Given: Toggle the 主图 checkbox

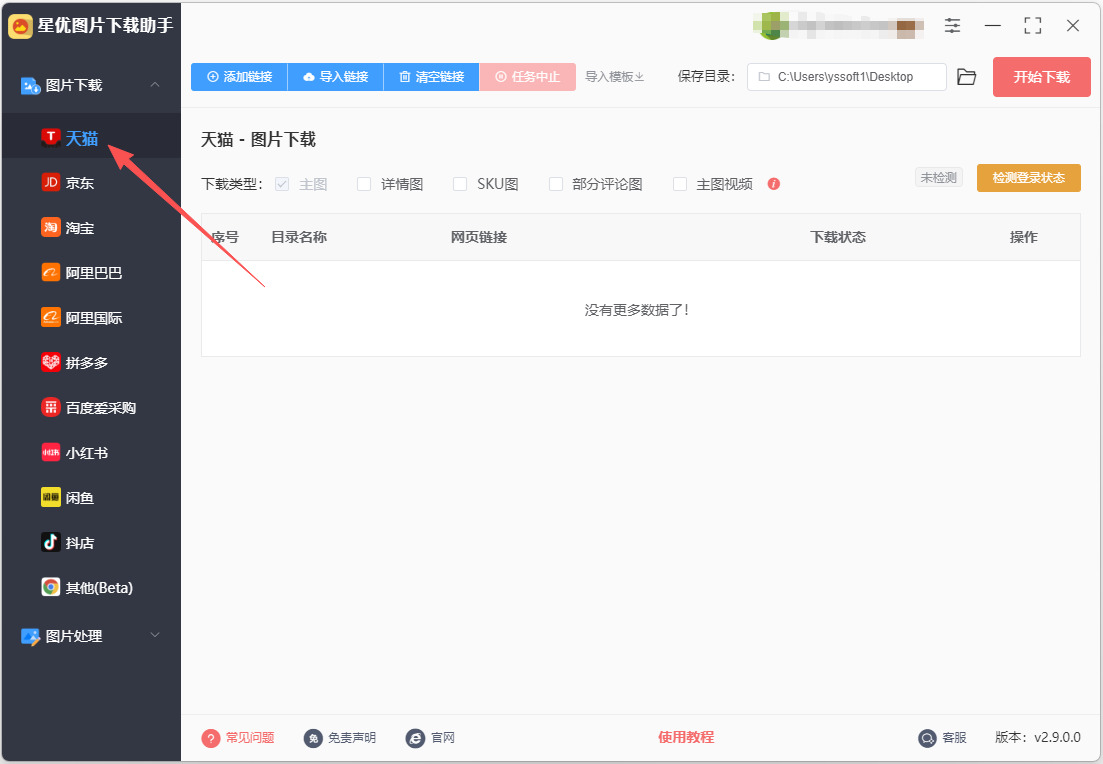Looking at the screenshot, I should [x=282, y=184].
